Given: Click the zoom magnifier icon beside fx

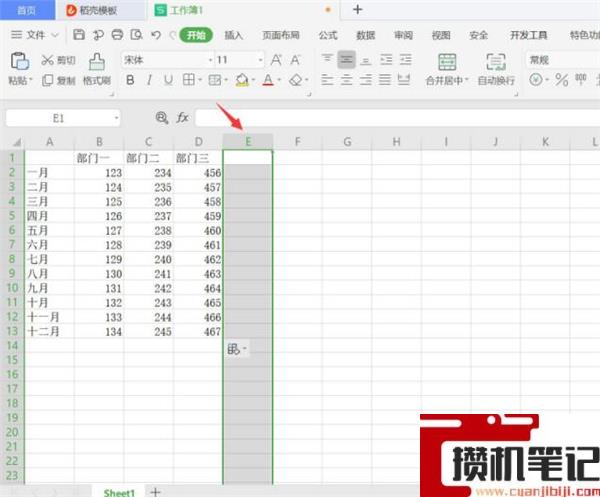Looking at the screenshot, I should click(162, 118).
